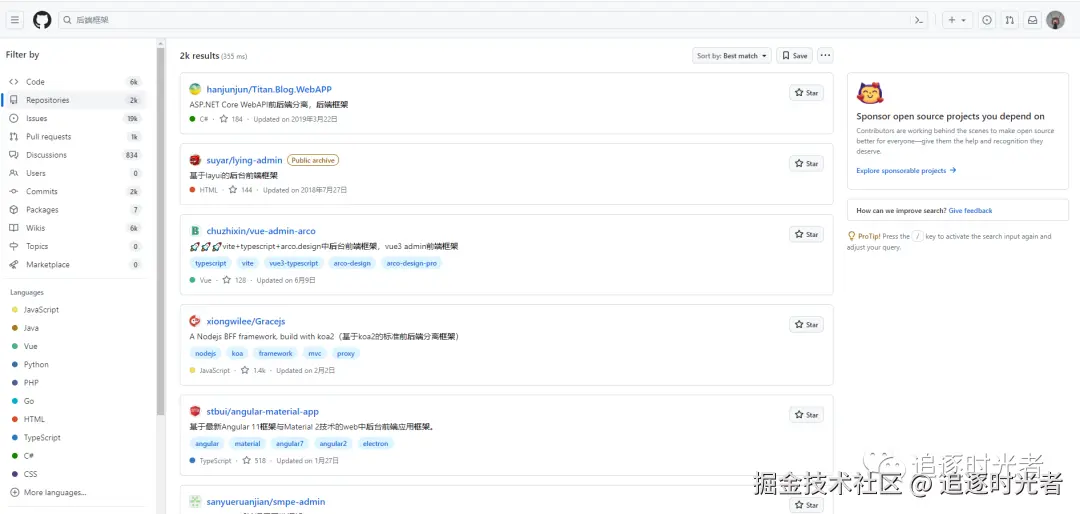Expand More languages list
Image resolution: width=1080 pixels, height=514 pixels.
pyautogui.click(x=48, y=493)
